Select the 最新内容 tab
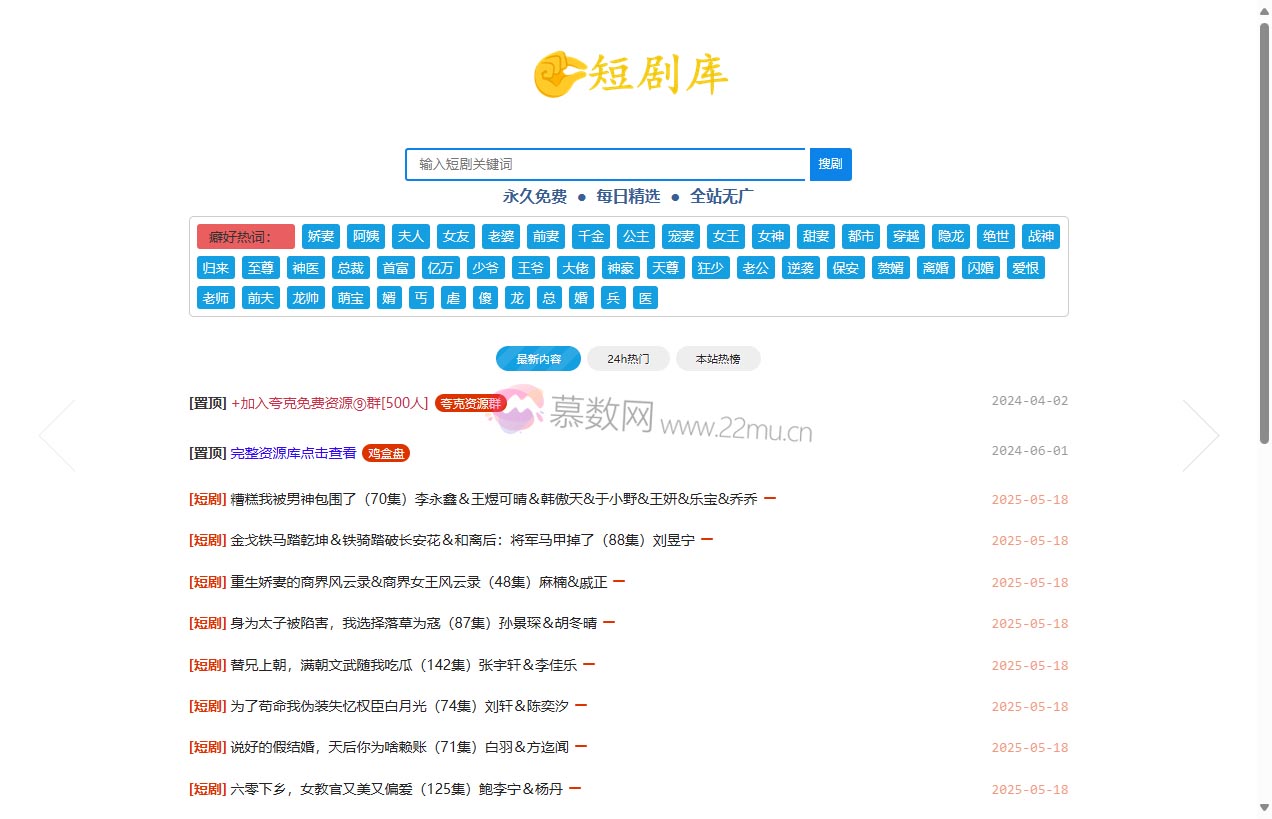This screenshot has width=1272, height=819. [x=538, y=359]
